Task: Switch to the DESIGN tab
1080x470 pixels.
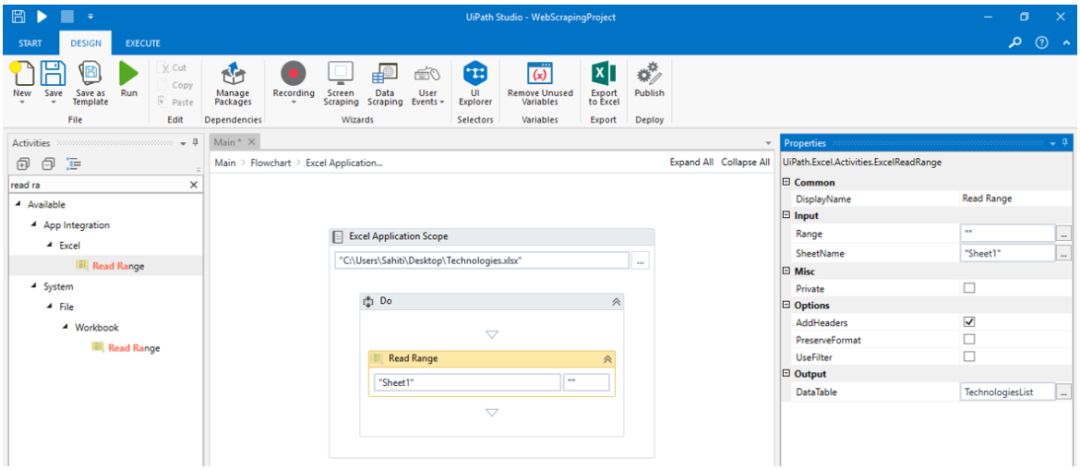Action: click(86, 43)
